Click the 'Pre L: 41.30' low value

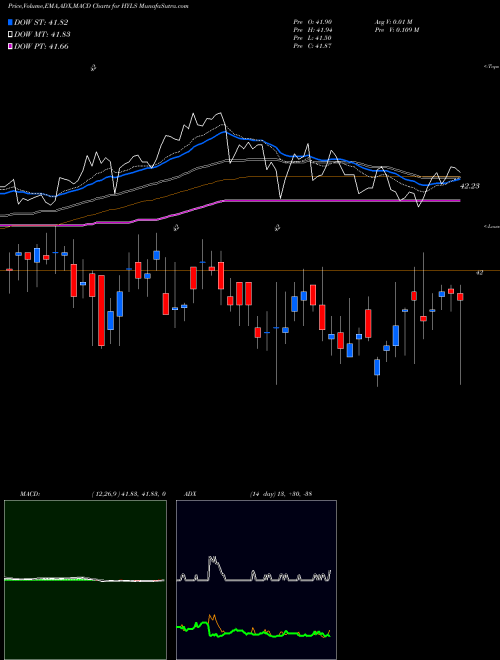point(313,38)
